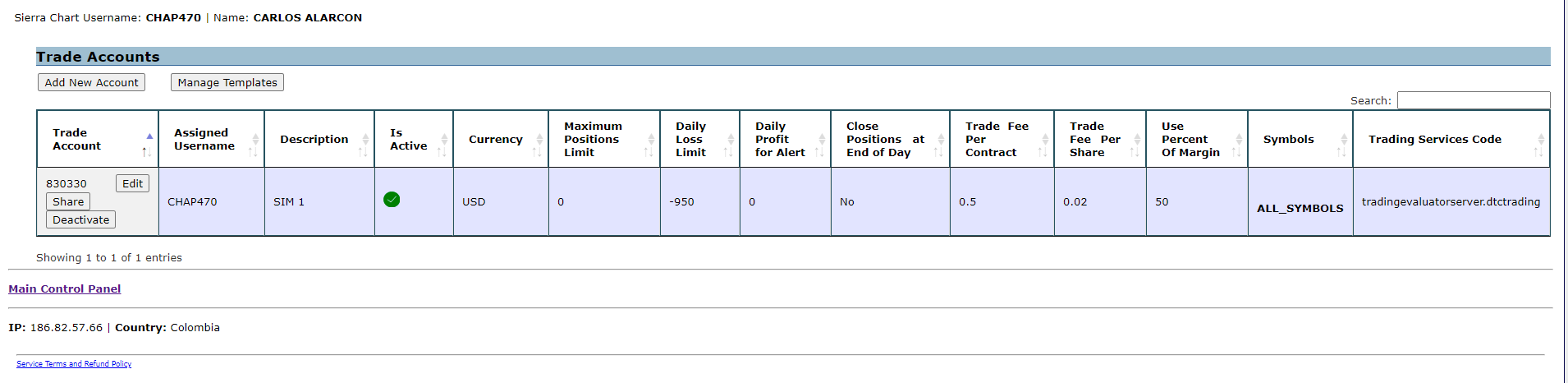Sort by Close Positions at End of Day
This screenshot has height=383, width=1568.
(940, 145)
